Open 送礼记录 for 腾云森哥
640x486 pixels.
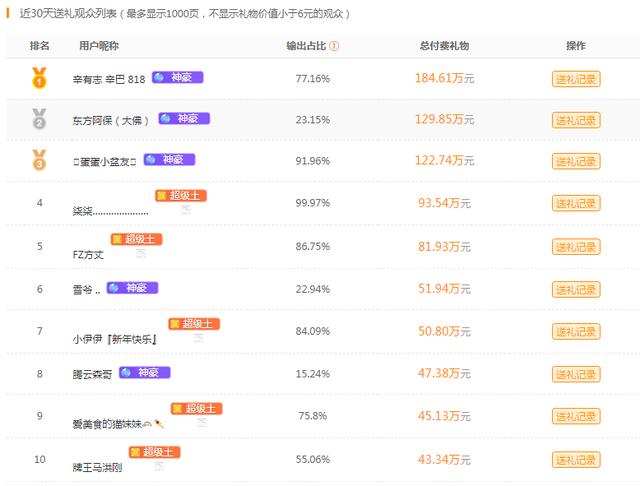576,374
